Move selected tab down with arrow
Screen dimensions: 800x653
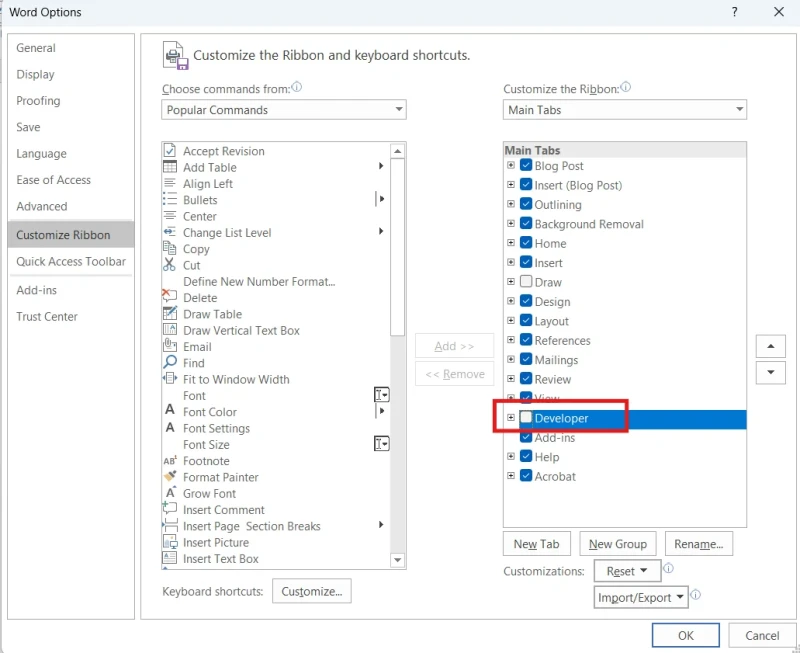[771, 372]
